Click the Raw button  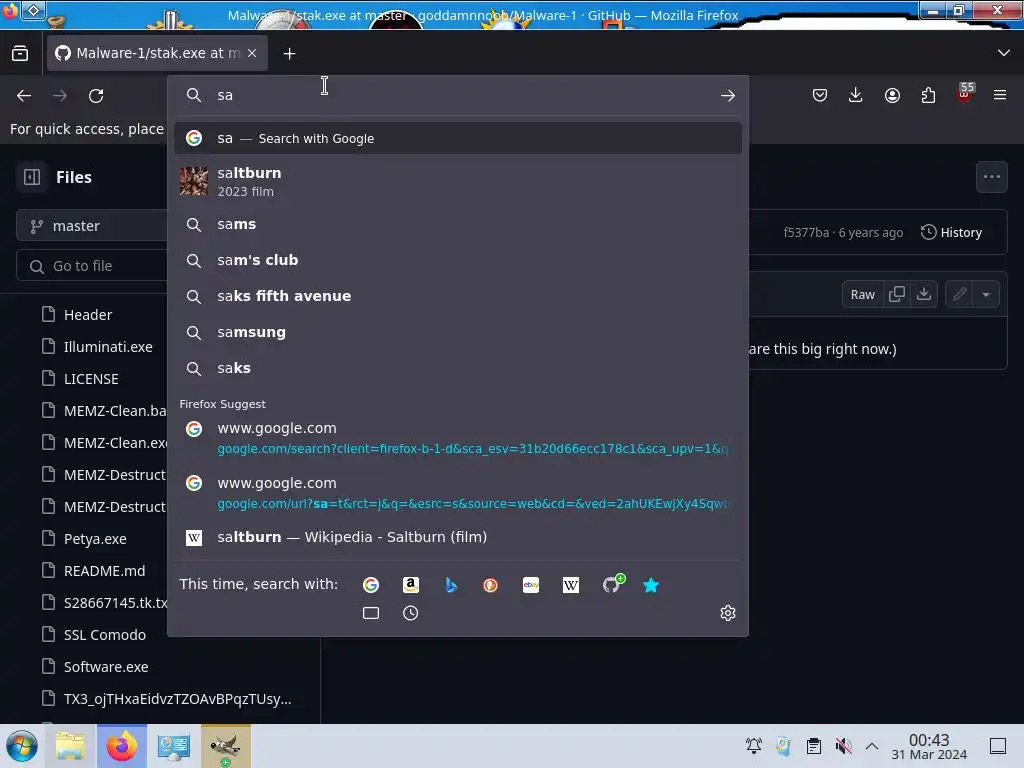point(862,295)
